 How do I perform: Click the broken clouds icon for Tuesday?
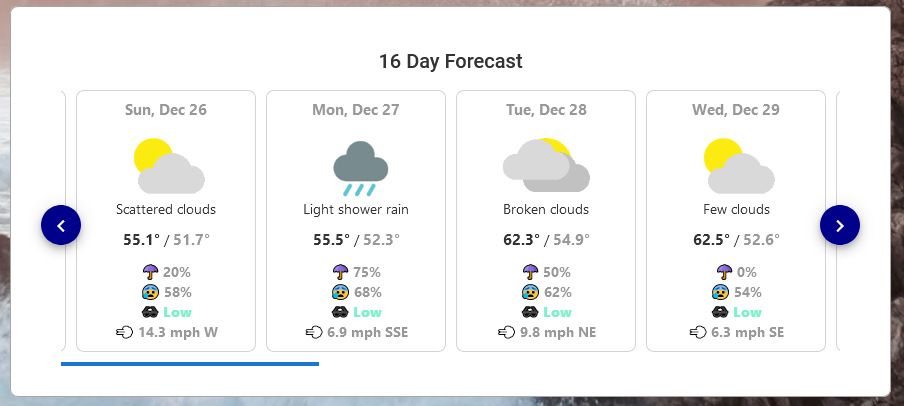[546, 165]
